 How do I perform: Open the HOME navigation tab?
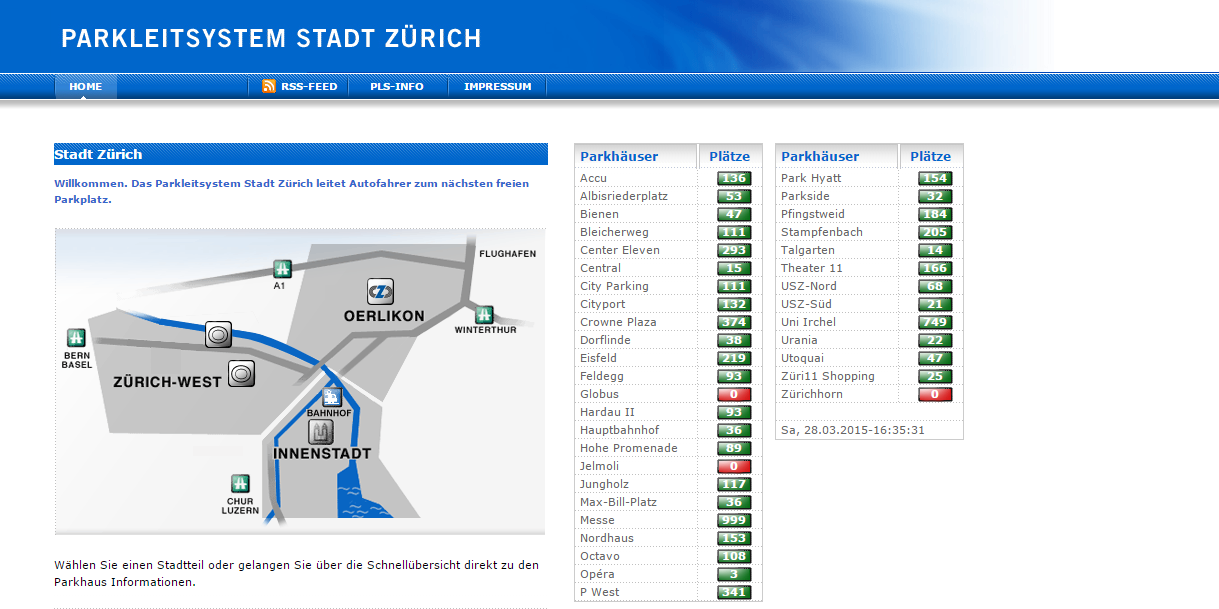[x=86, y=87]
